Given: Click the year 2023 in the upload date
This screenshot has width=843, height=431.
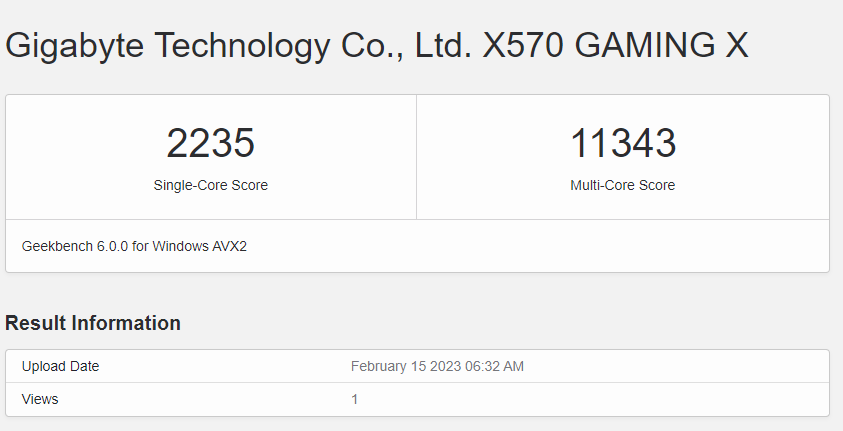Looking at the screenshot, I should (447, 366).
